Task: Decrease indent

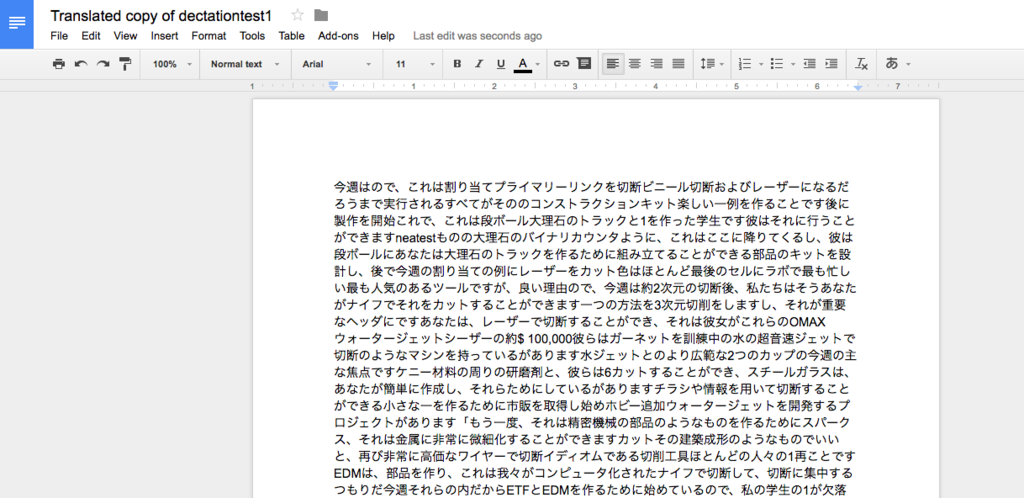Action: [810, 64]
